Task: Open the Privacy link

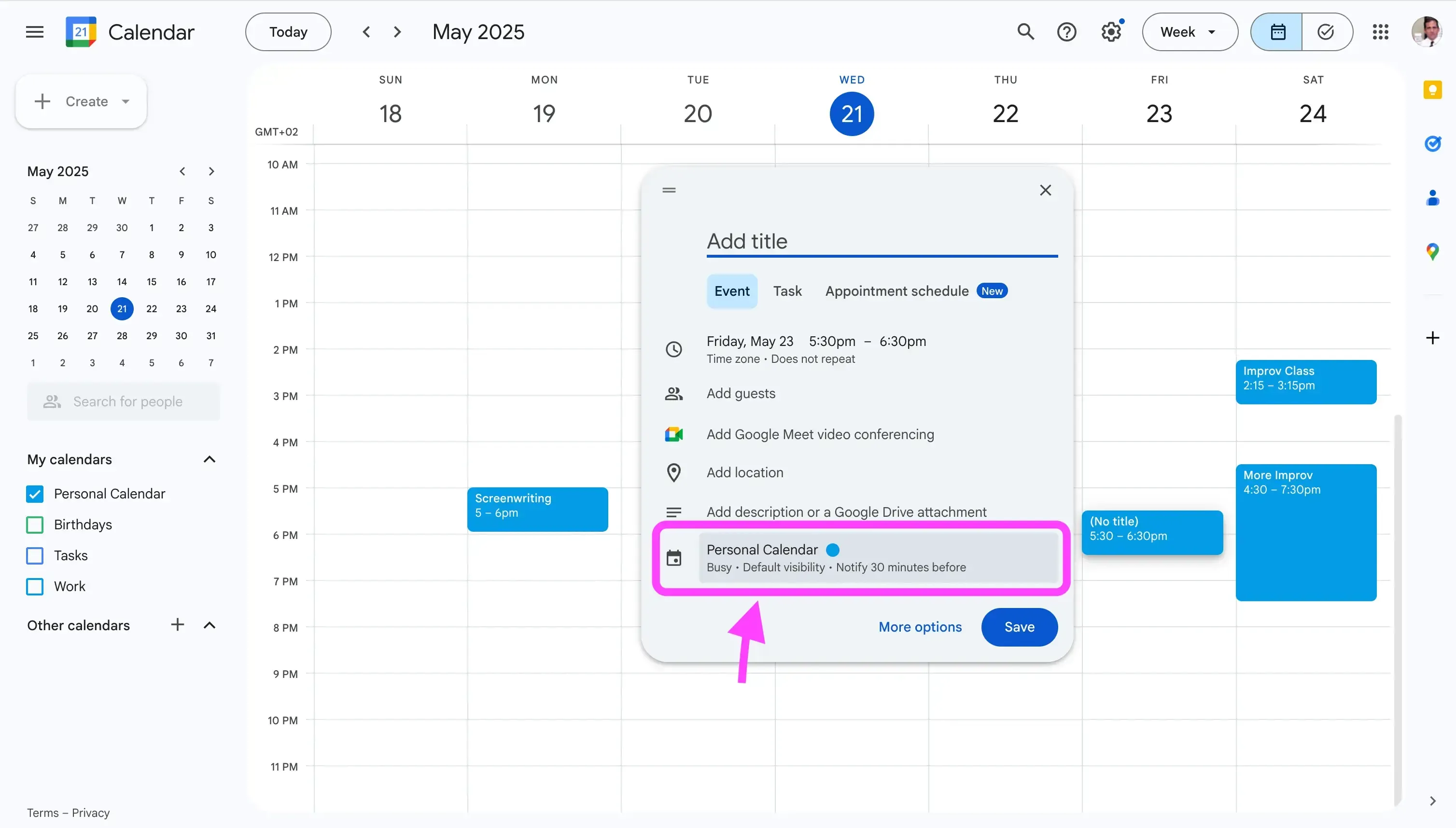Action: tap(92, 812)
